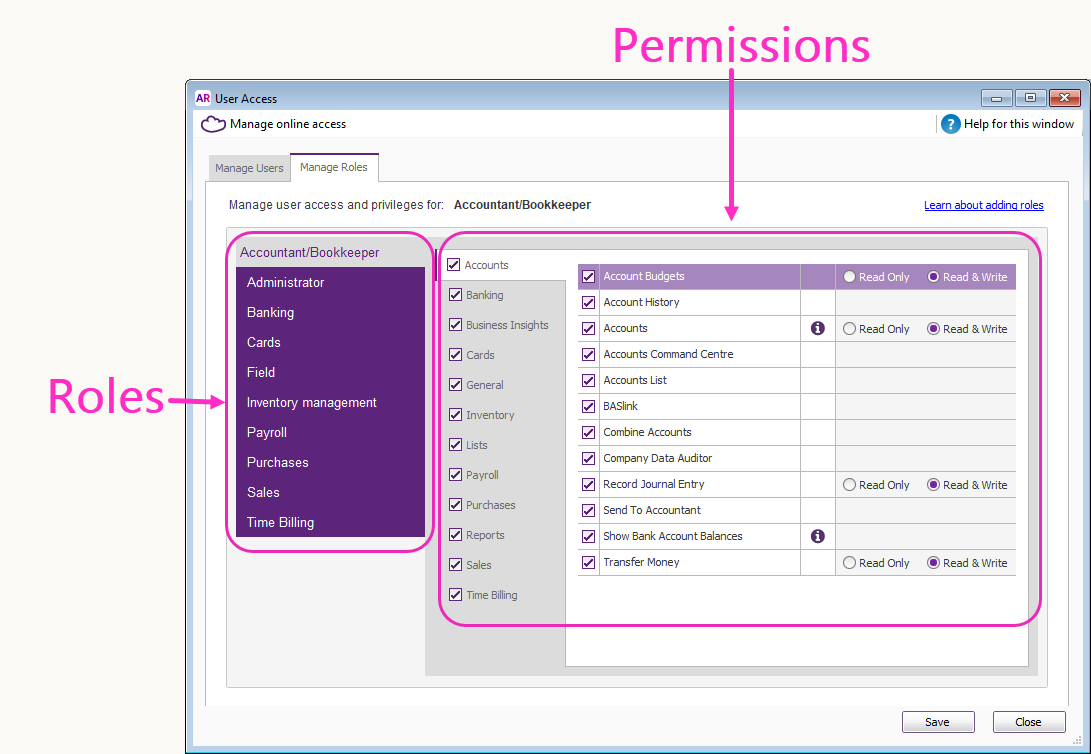Viewport: 1091px width, 754px height.
Task: Switch to the Manage Roles tab
Action: 334,167
